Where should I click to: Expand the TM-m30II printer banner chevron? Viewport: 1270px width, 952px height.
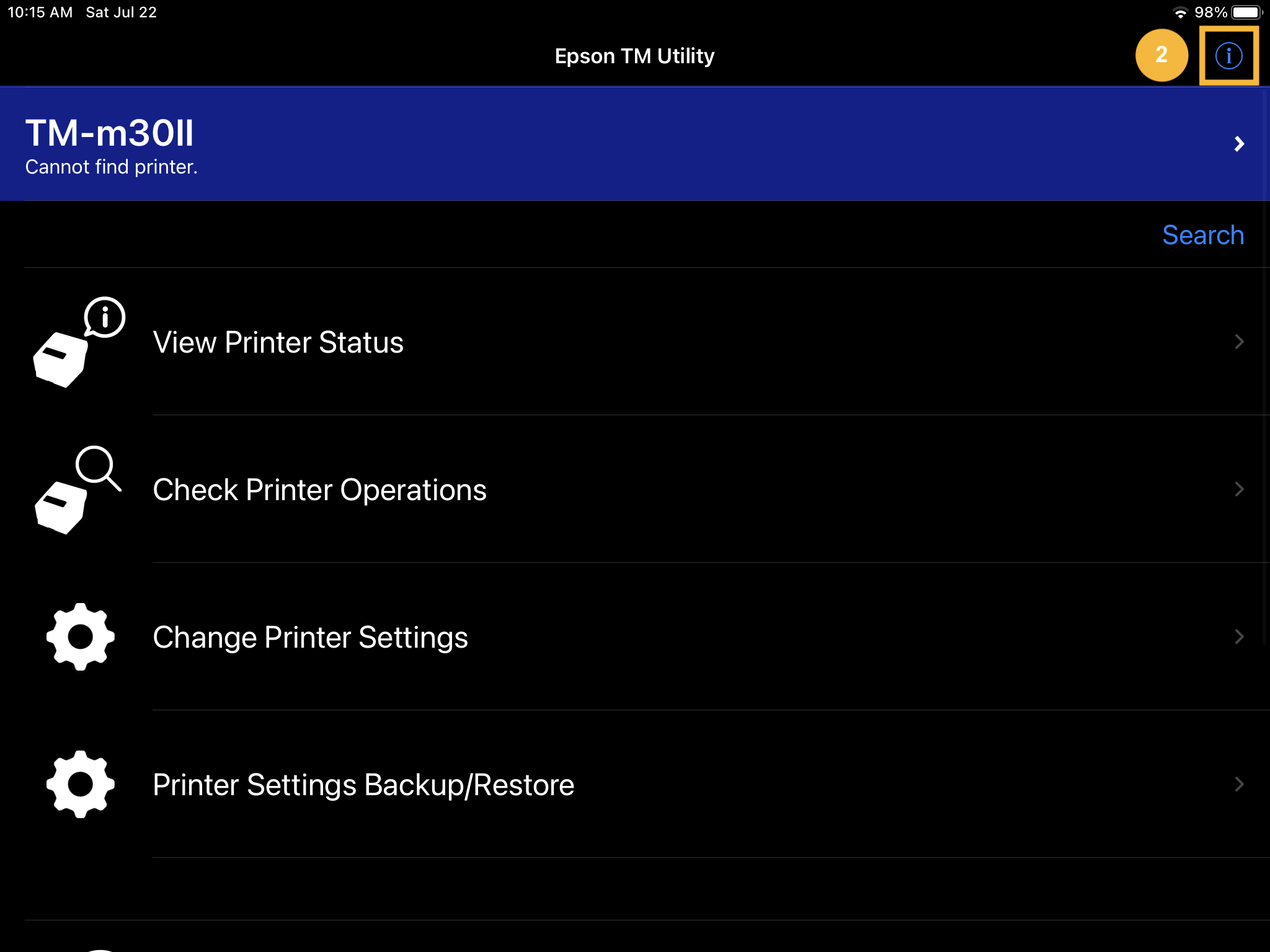tap(1239, 144)
